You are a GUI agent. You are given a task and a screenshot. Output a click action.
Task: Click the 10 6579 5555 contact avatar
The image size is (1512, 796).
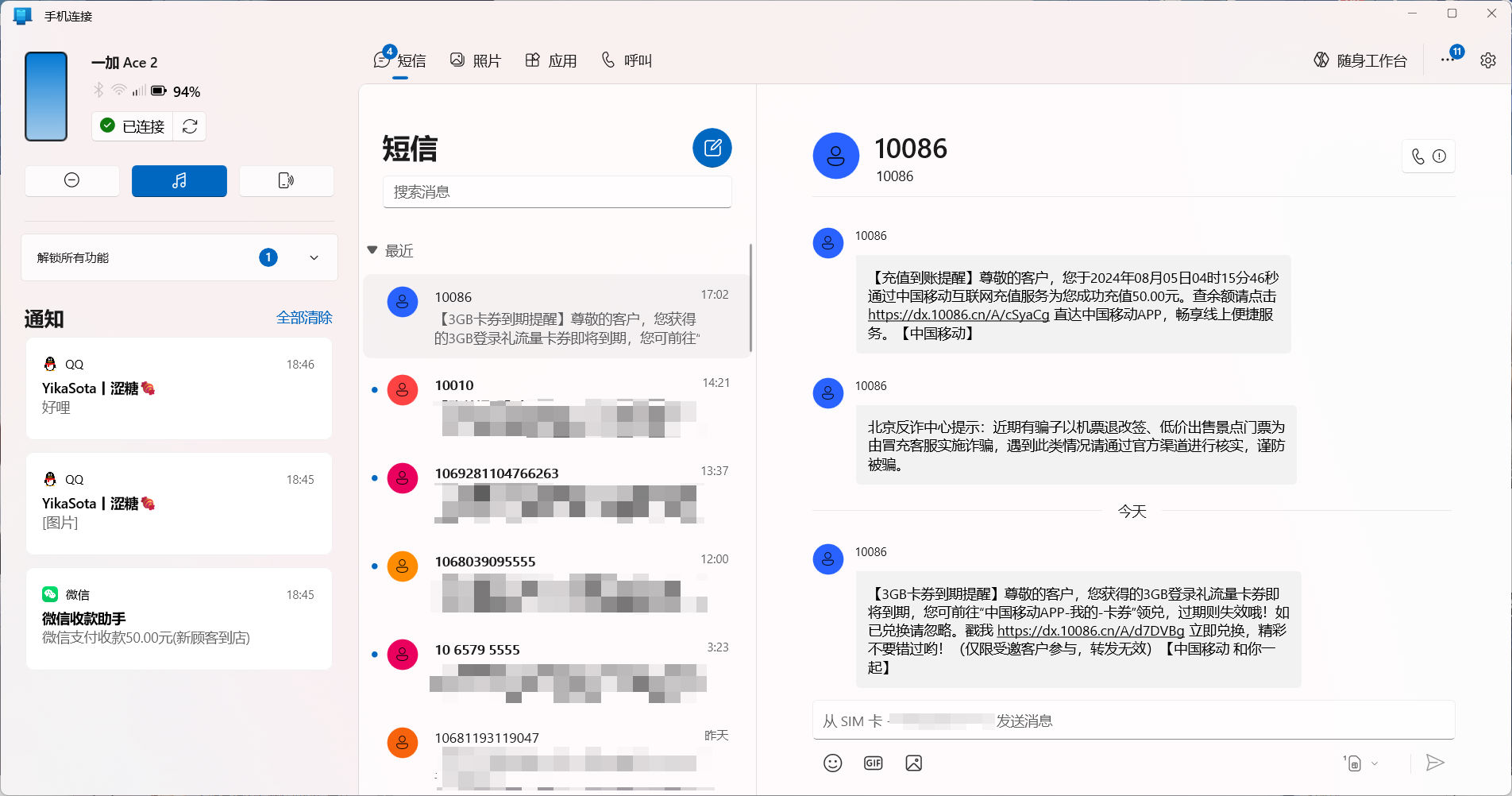403,655
